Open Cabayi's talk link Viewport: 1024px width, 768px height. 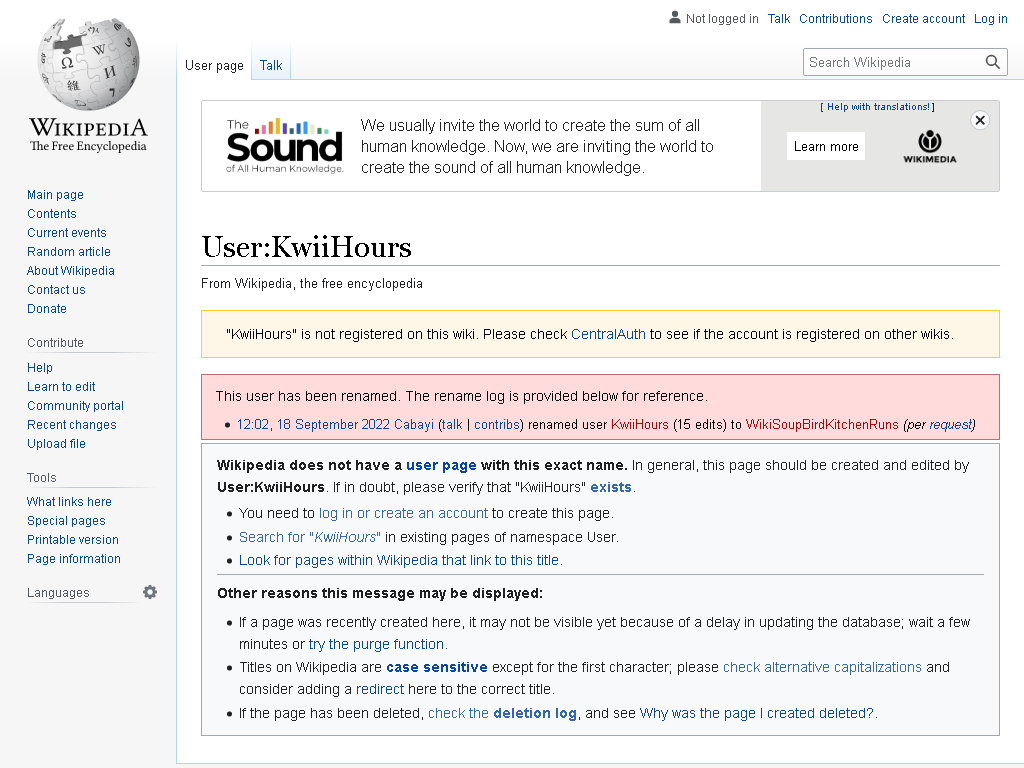[x=451, y=424]
